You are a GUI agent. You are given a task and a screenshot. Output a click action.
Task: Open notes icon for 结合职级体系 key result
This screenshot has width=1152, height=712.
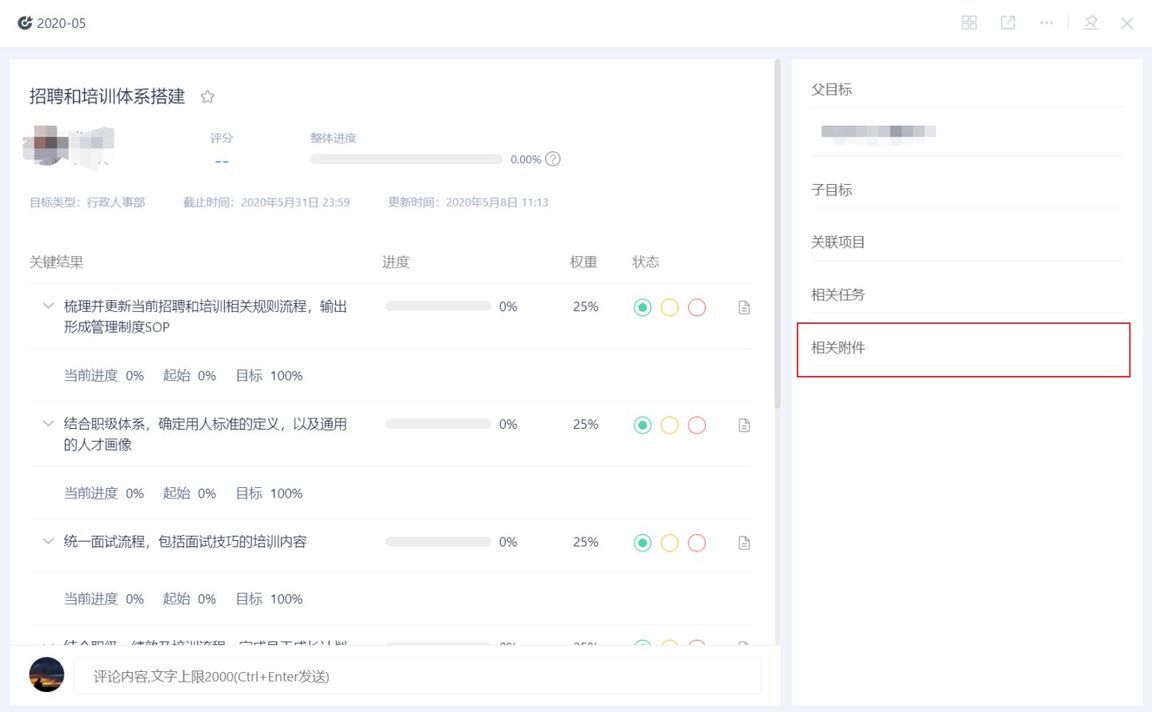pyautogui.click(x=744, y=425)
